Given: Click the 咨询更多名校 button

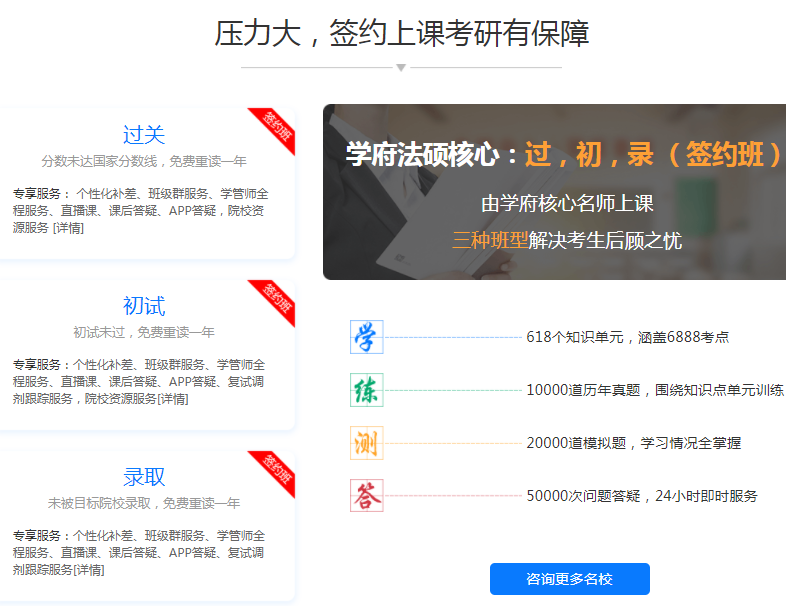Looking at the screenshot, I should pyautogui.click(x=570, y=579).
